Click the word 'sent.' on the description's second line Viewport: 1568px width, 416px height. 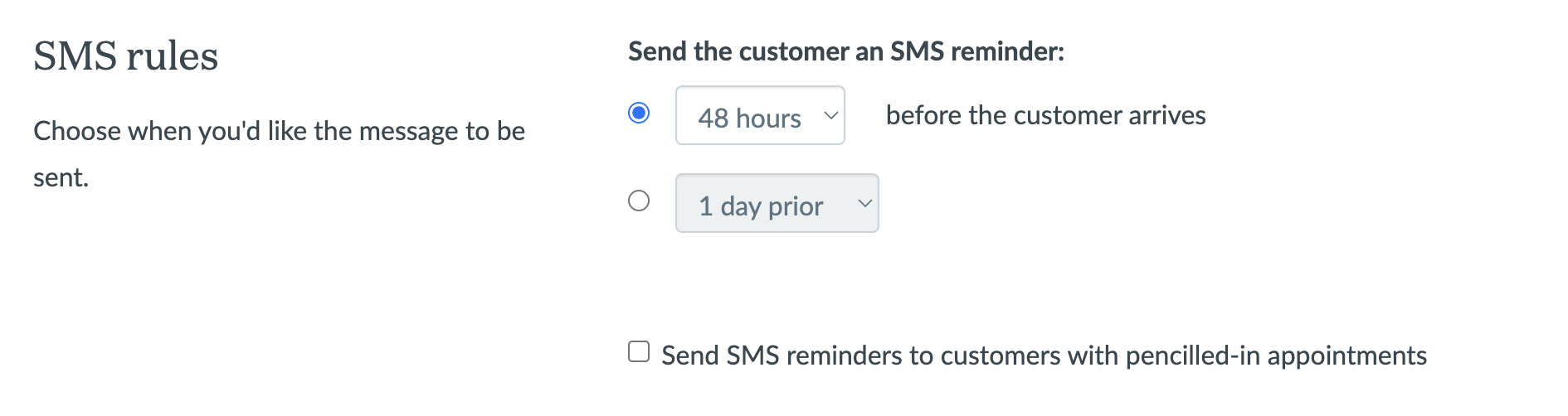pos(61,177)
